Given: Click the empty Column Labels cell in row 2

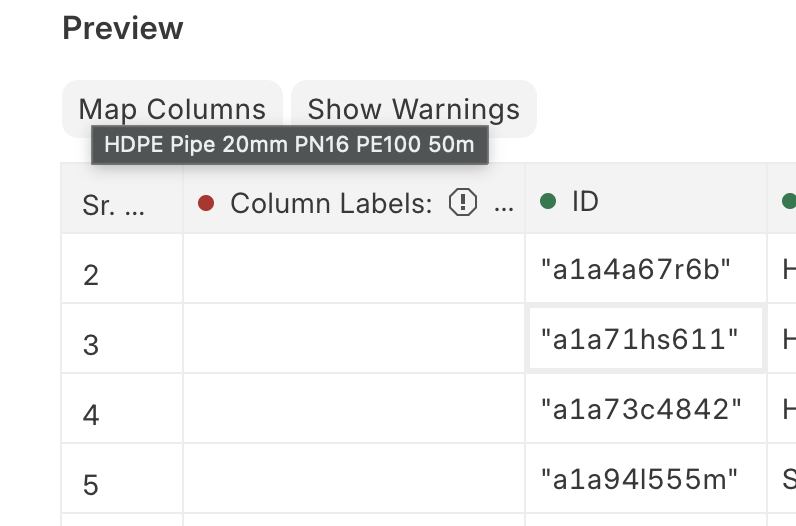Looking at the screenshot, I should click(x=354, y=269).
